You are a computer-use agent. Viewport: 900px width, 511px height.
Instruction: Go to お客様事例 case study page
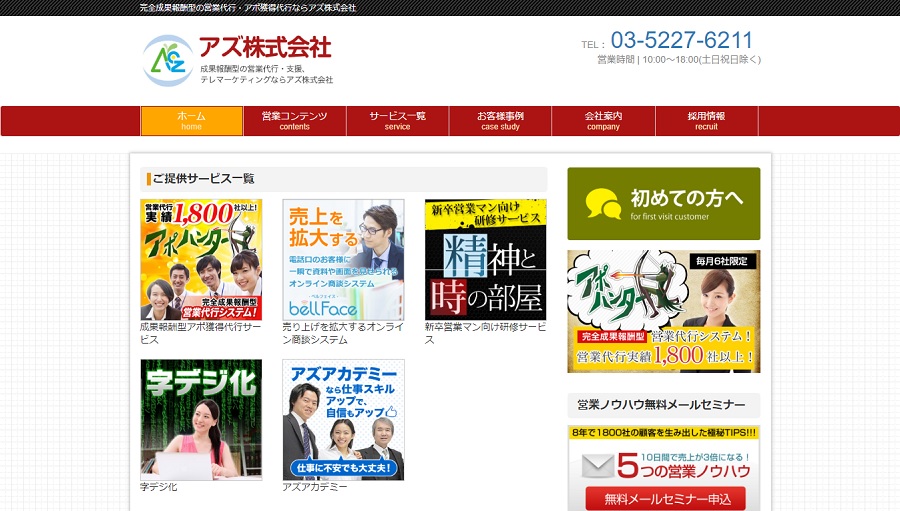[500, 121]
